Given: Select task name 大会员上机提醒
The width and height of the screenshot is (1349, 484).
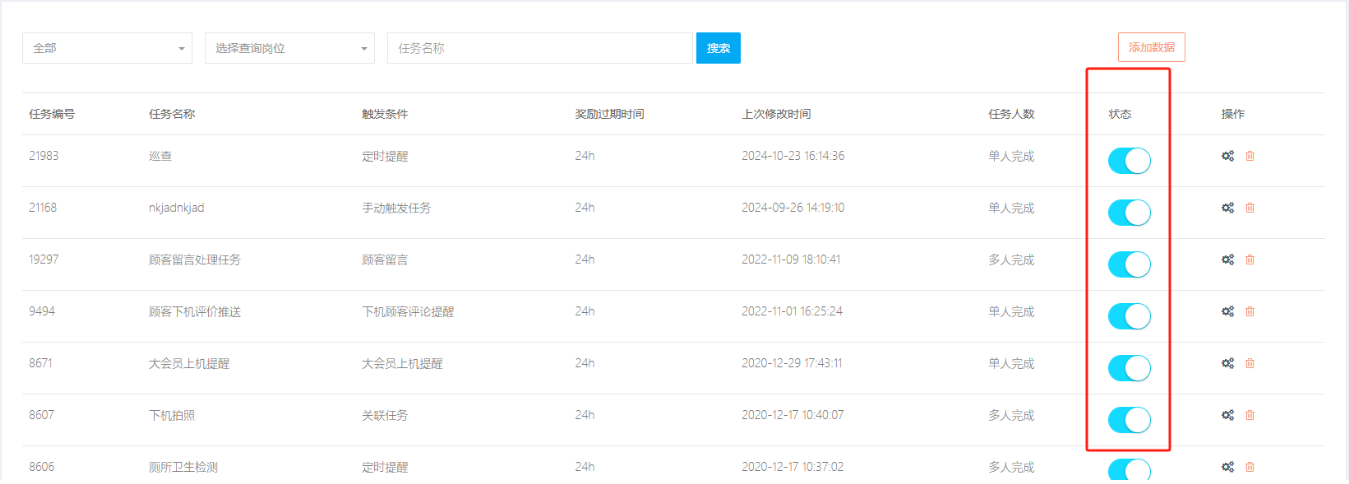Looking at the screenshot, I should point(189,364).
